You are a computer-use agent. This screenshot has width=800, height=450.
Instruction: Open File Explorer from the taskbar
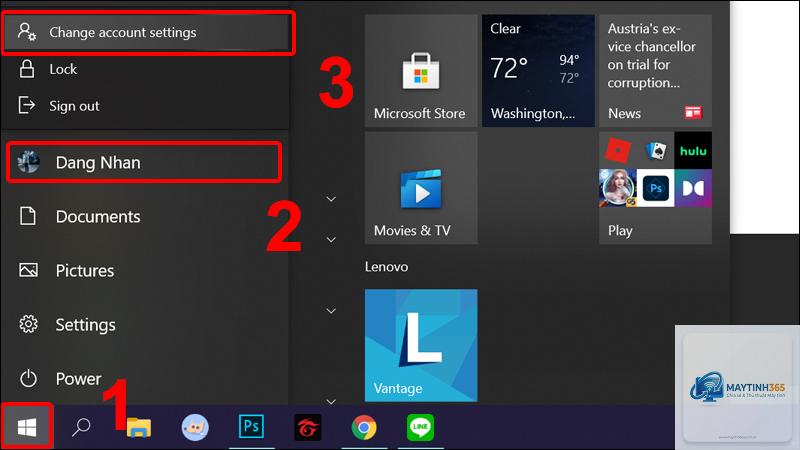point(138,427)
